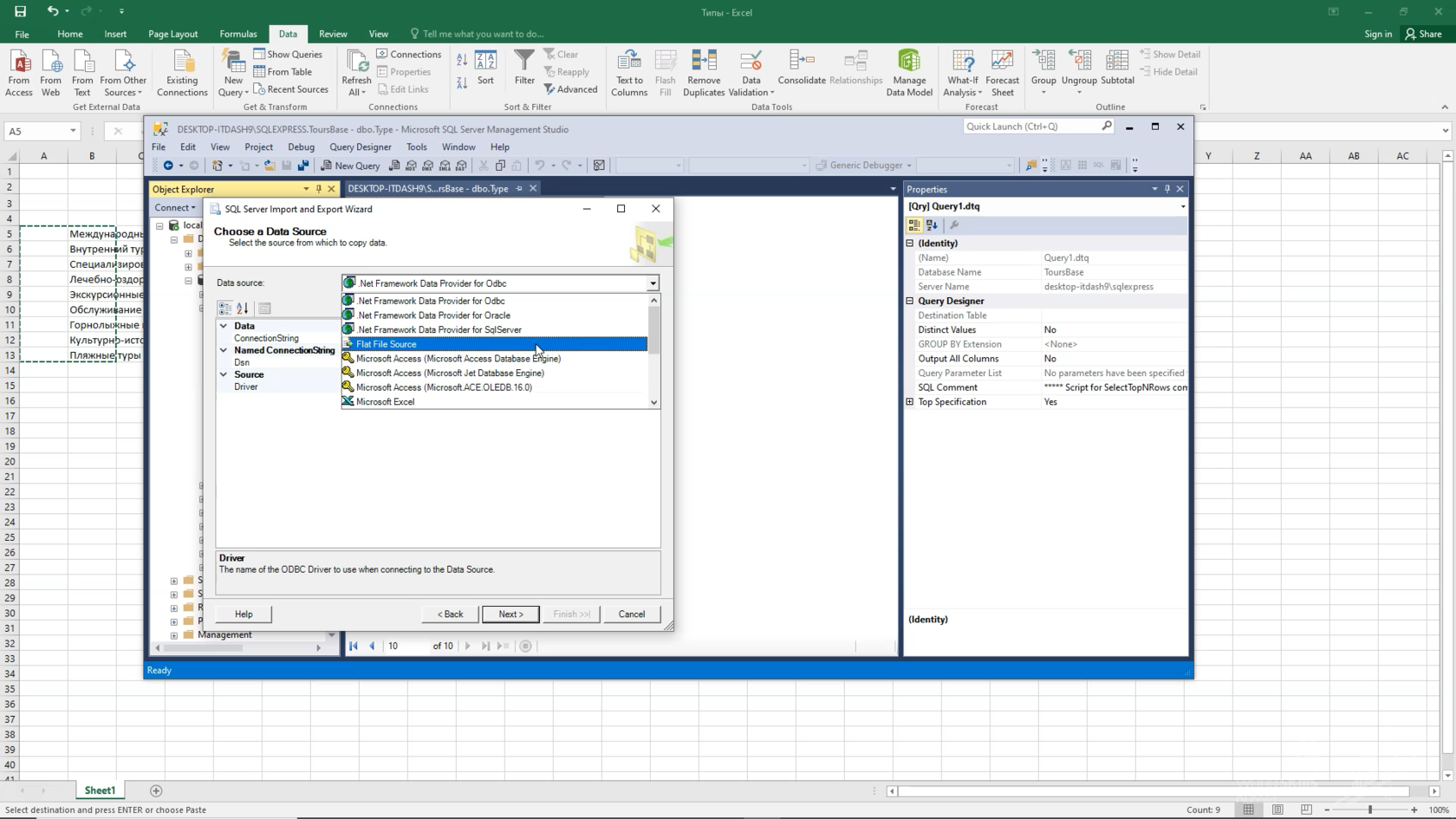Click dropdown list scroll-down arrow
This screenshot has height=819, width=1456.
coord(654,402)
